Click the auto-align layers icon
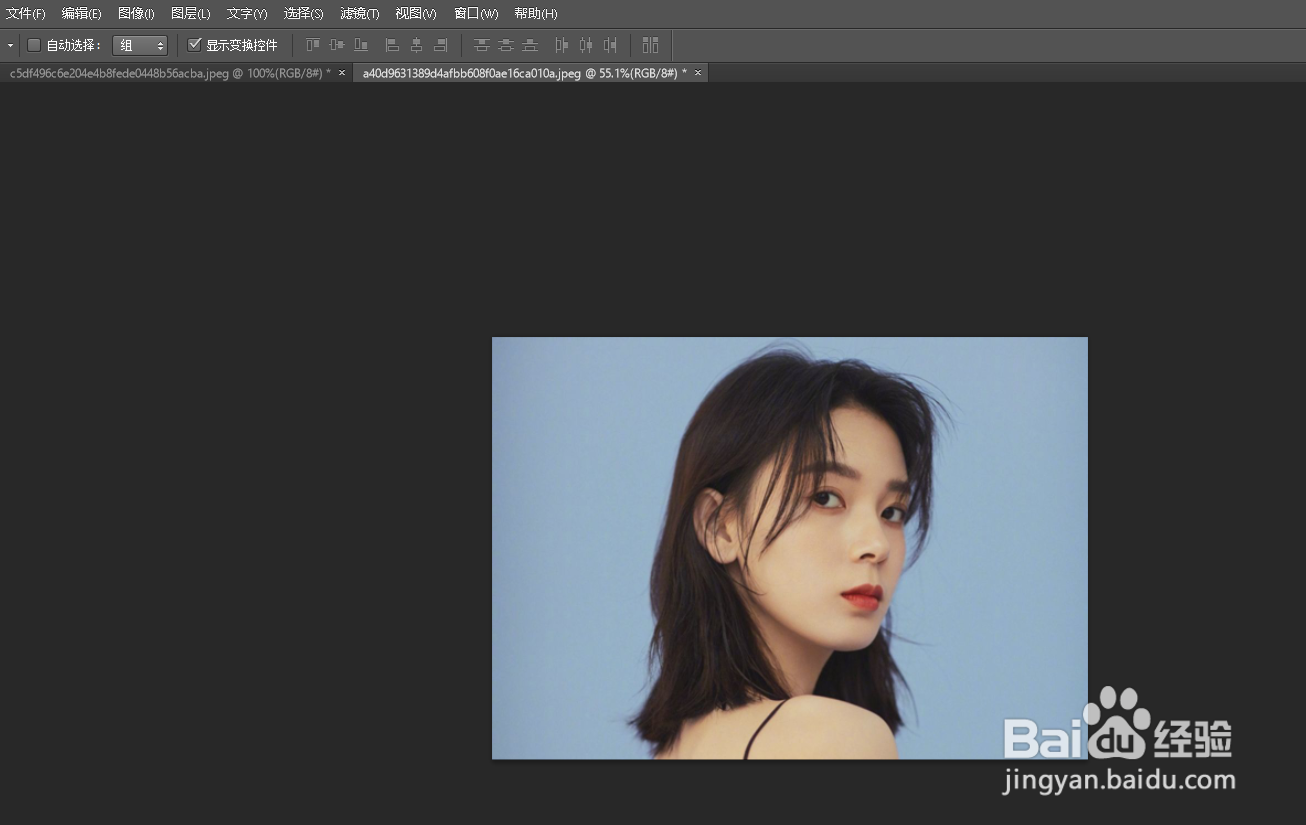The image size is (1306, 825). pos(651,45)
